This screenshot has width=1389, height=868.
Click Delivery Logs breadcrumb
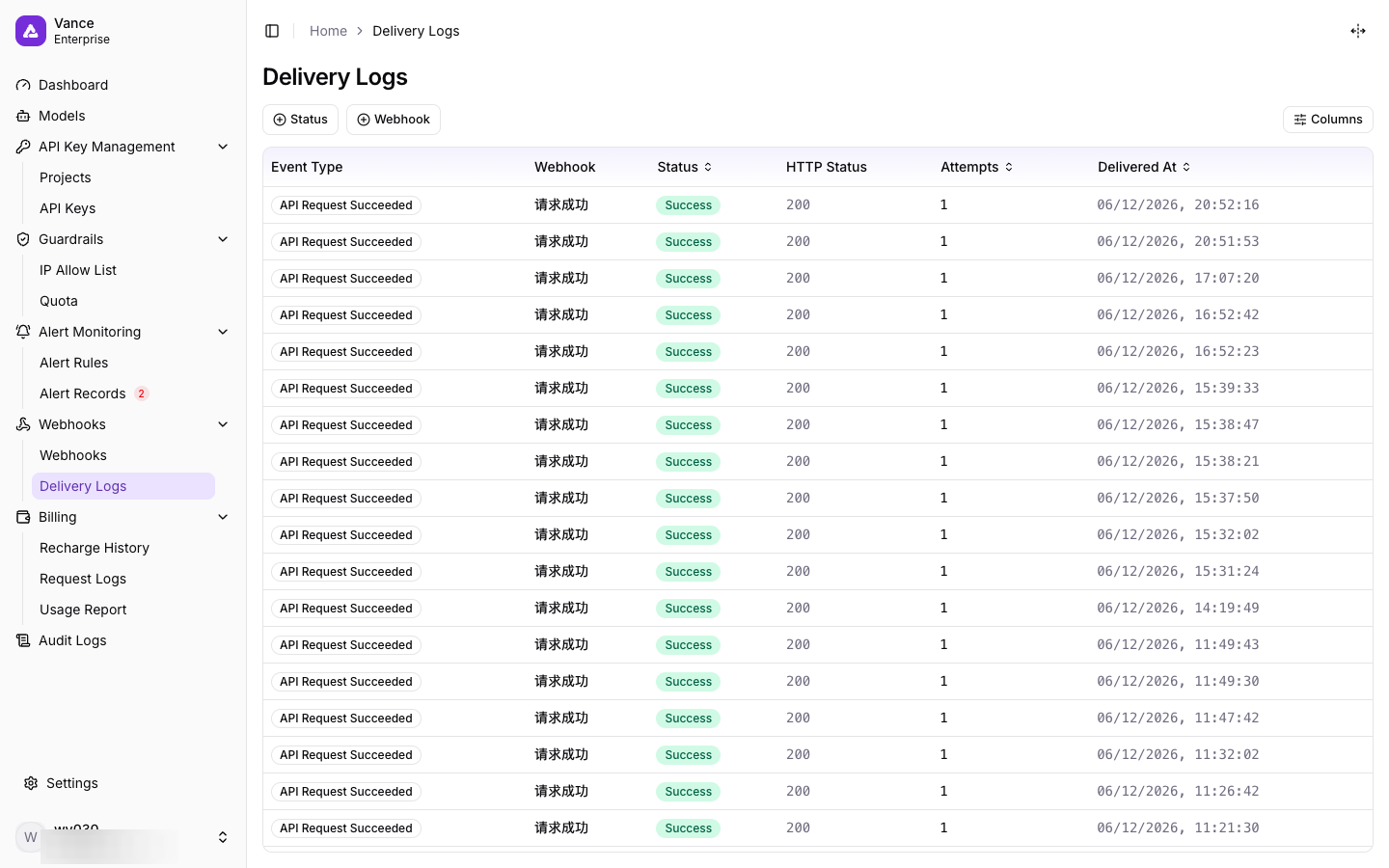tap(416, 31)
